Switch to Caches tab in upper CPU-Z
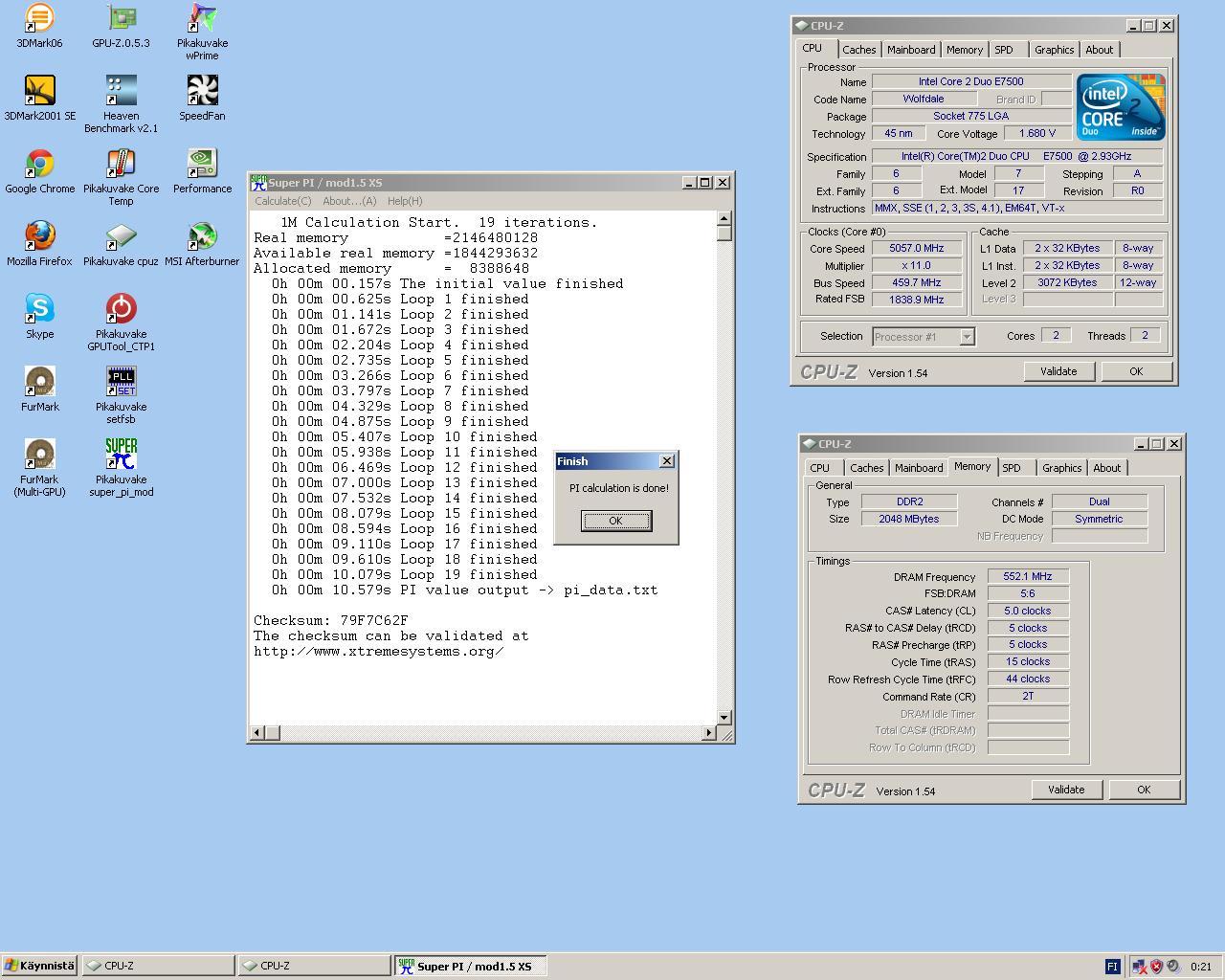Viewport: 1225px width, 980px height. 858,50
